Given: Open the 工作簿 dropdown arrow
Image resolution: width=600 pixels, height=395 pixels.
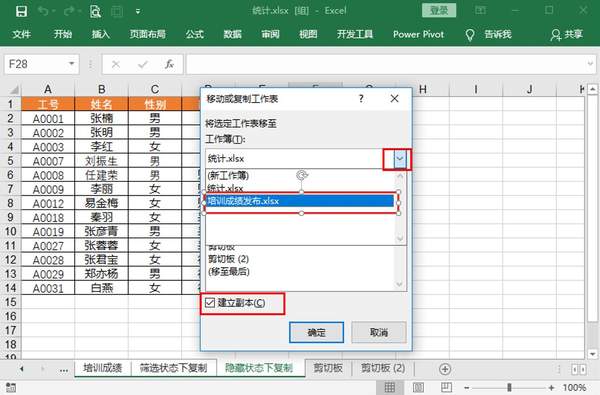Looking at the screenshot, I should (400, 159).
